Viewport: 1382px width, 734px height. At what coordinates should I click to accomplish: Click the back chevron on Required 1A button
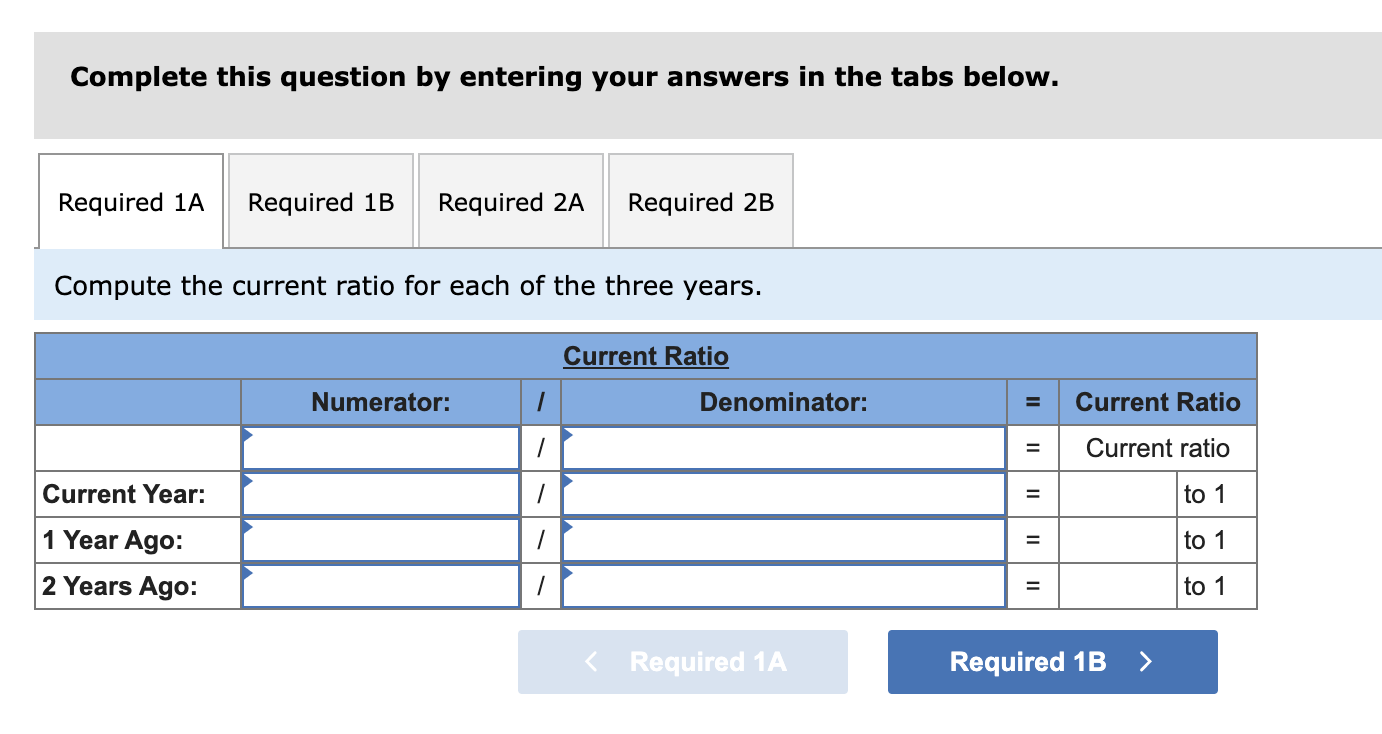click(x=589, y=661)
